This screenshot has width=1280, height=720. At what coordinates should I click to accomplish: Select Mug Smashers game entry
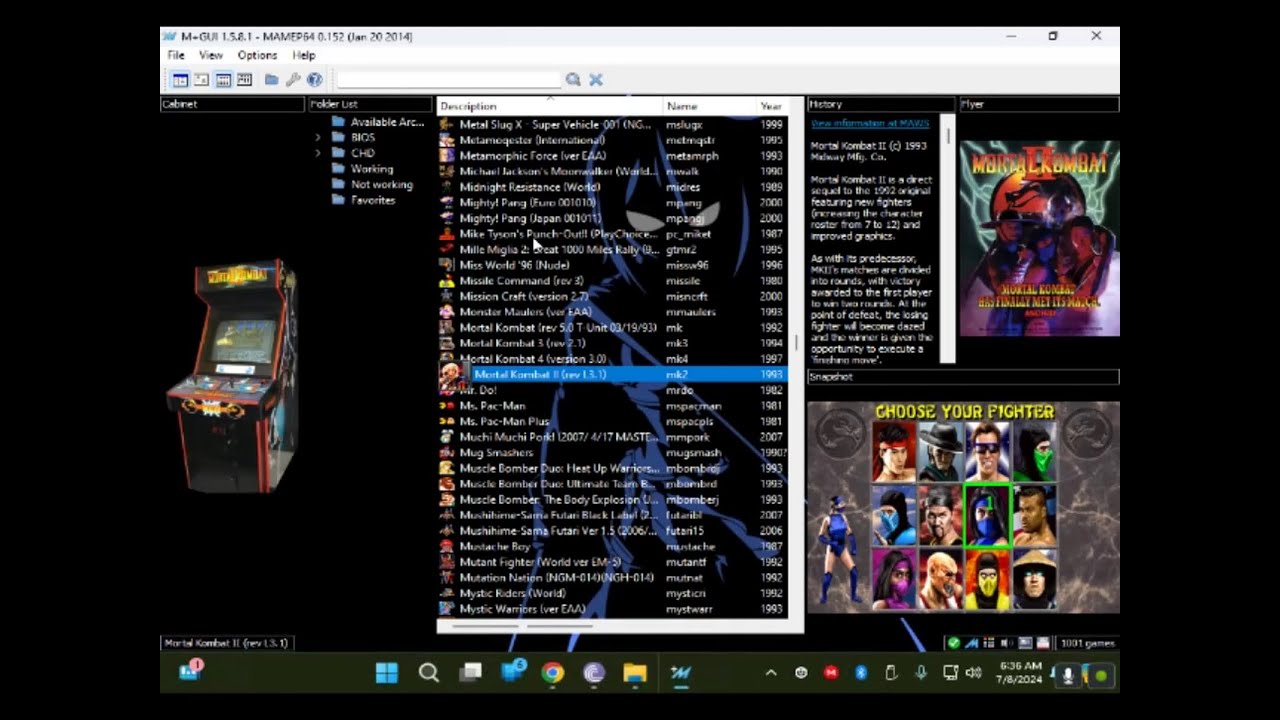(612, 453)
